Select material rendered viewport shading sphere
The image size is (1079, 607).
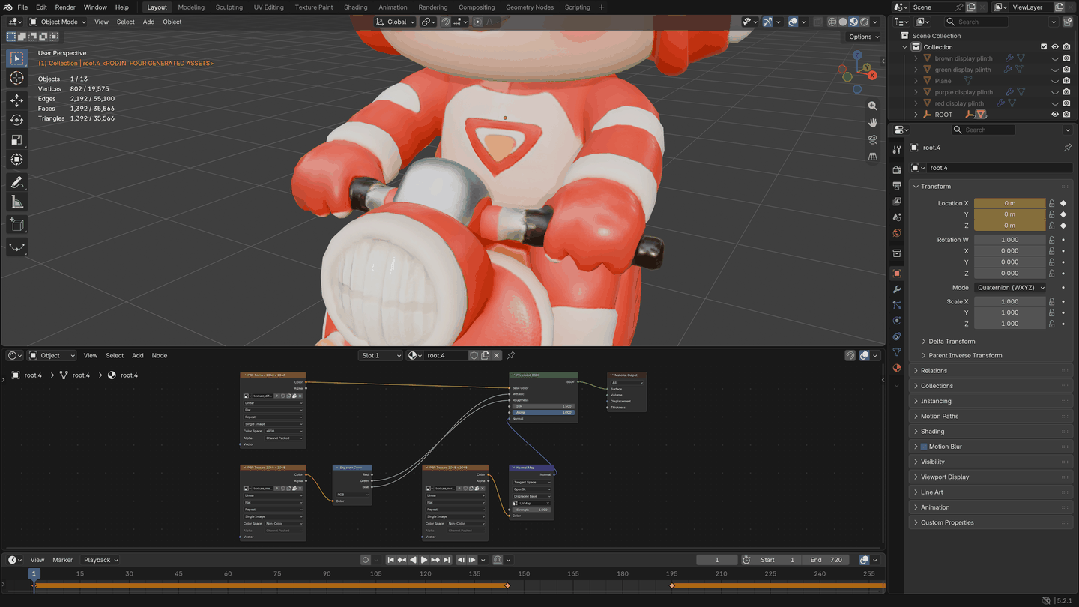coord(853,22)
